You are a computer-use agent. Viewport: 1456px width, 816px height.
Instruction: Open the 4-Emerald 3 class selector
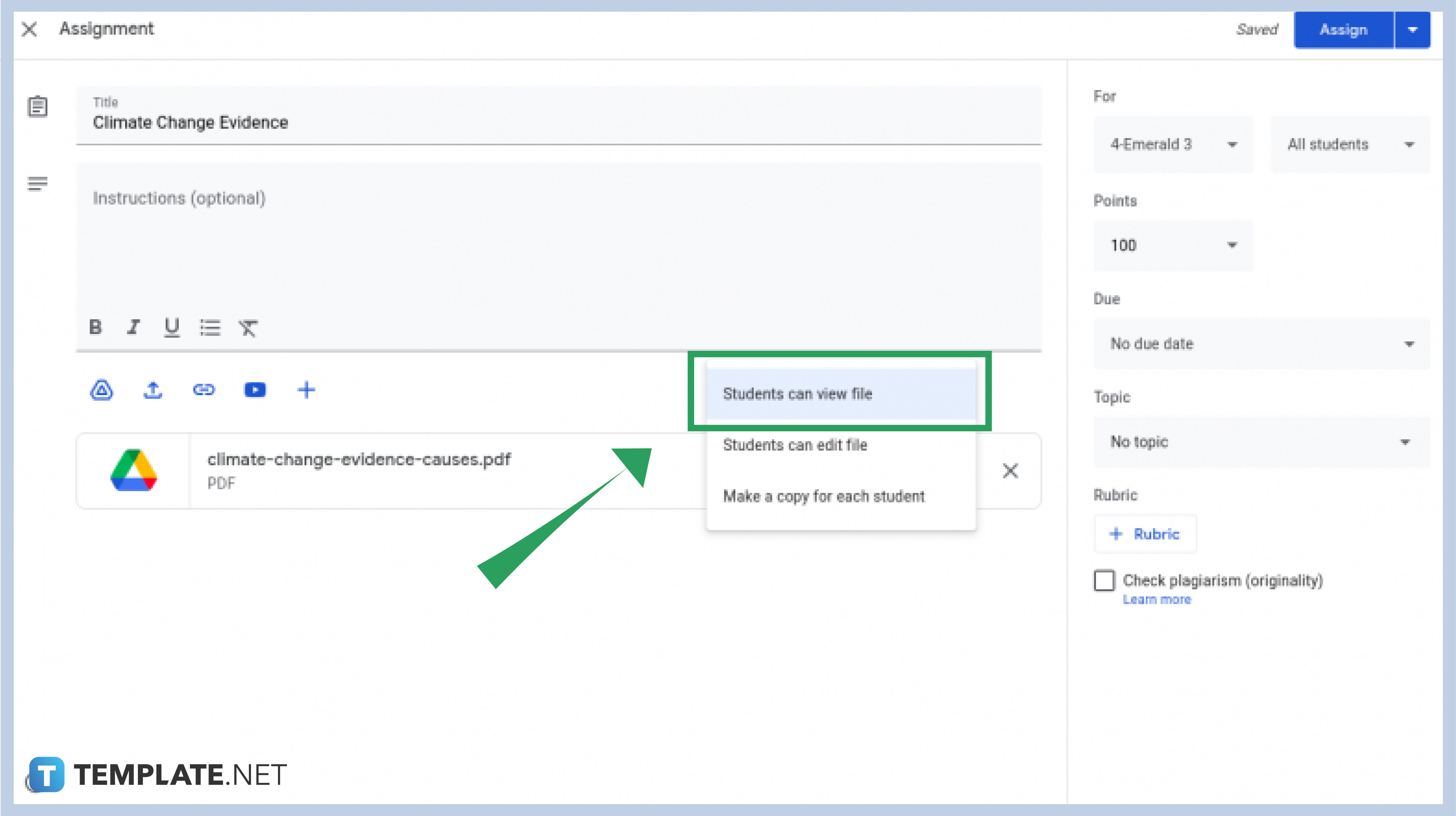[x=1173, y=144]
